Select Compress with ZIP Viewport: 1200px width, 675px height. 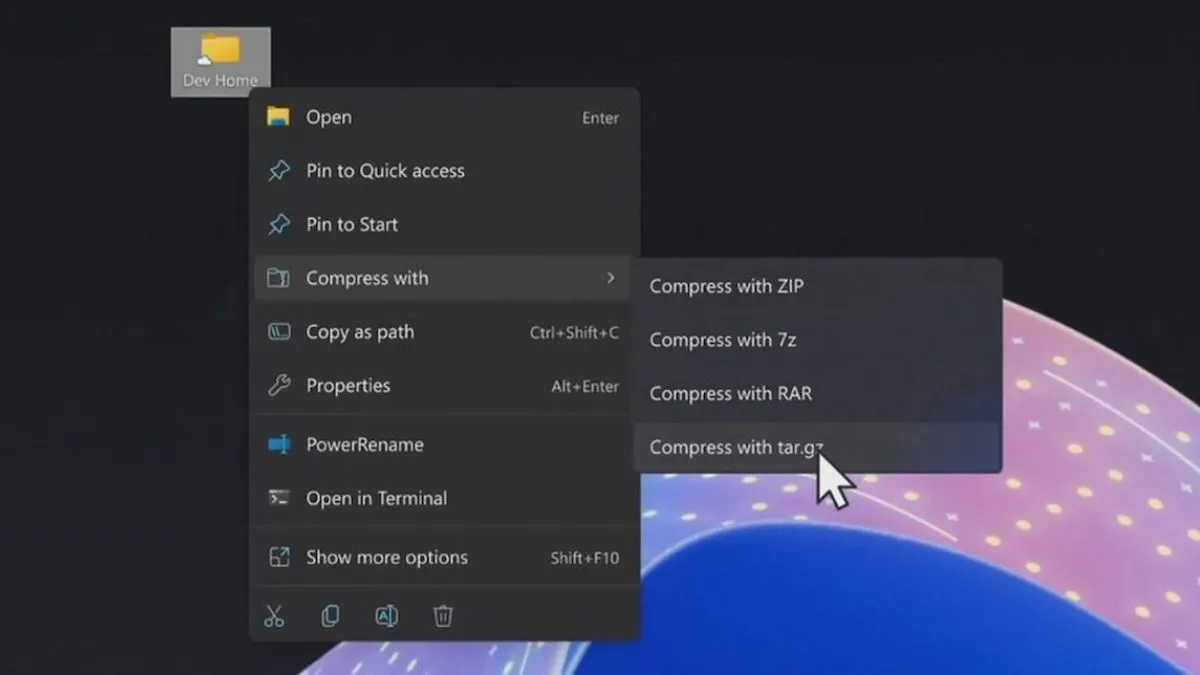click(x=727, y=286)
